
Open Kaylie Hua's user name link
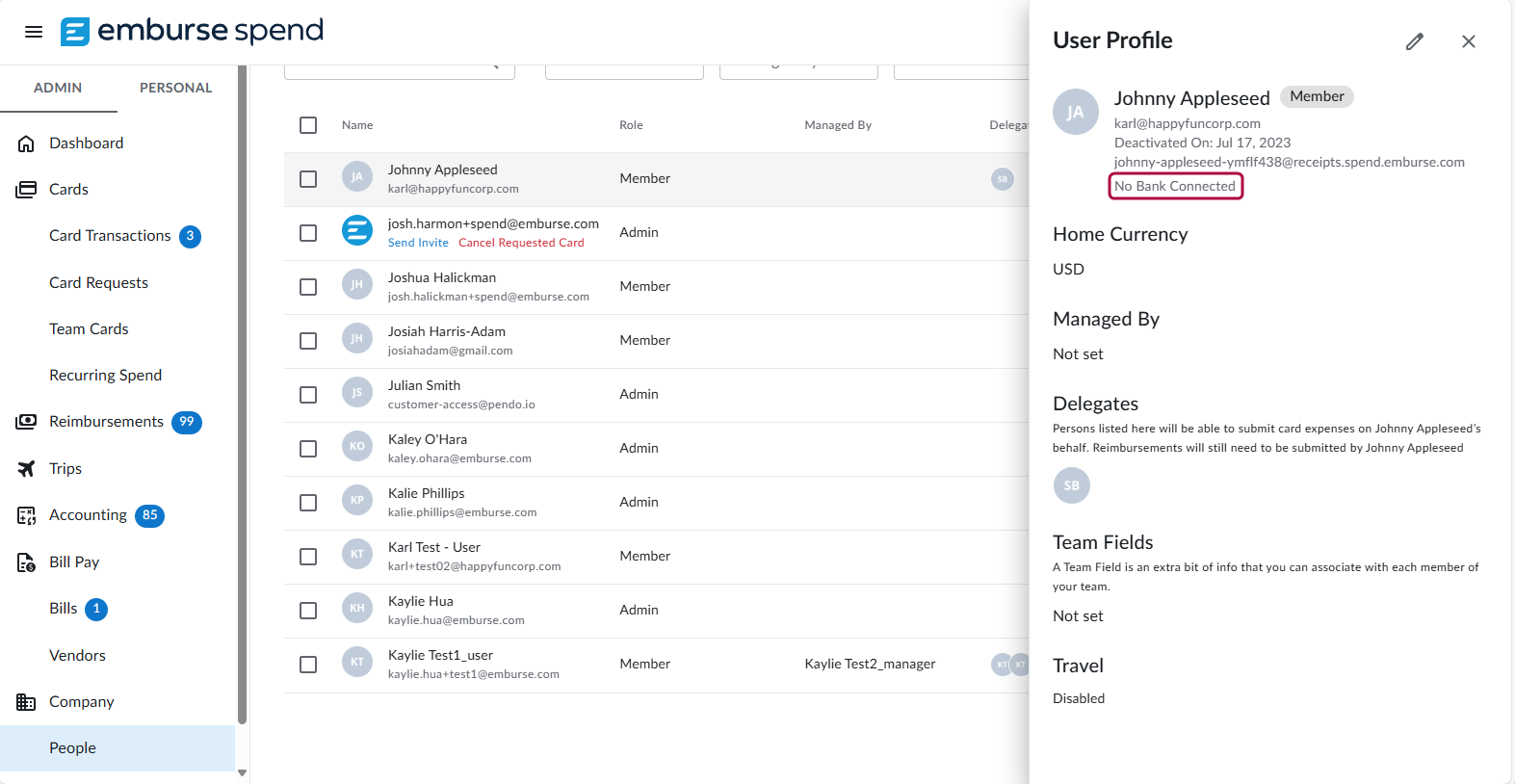421,601
